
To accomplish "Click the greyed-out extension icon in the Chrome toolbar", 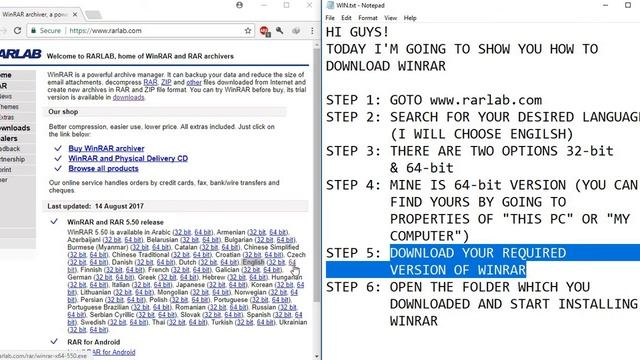I will [x=296, y=31].
